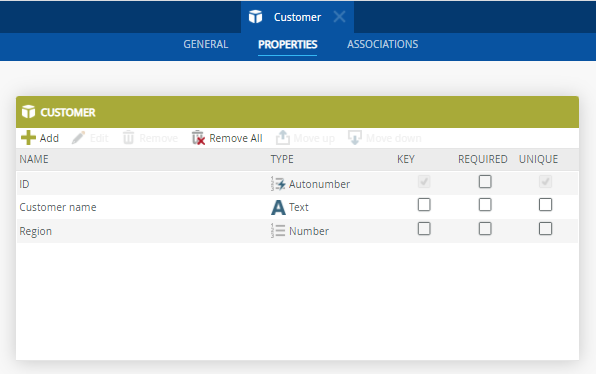Click the green plus Add icon

28,138
